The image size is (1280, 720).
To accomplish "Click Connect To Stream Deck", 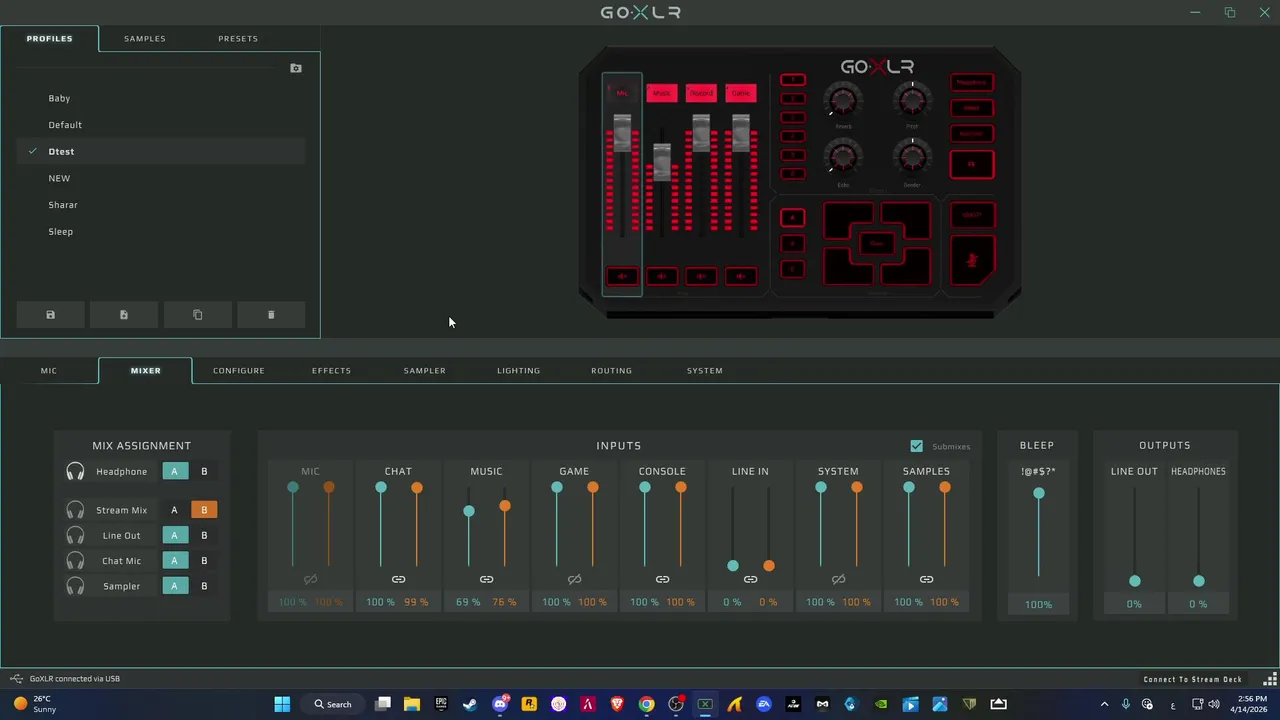I will (1193, 679).
